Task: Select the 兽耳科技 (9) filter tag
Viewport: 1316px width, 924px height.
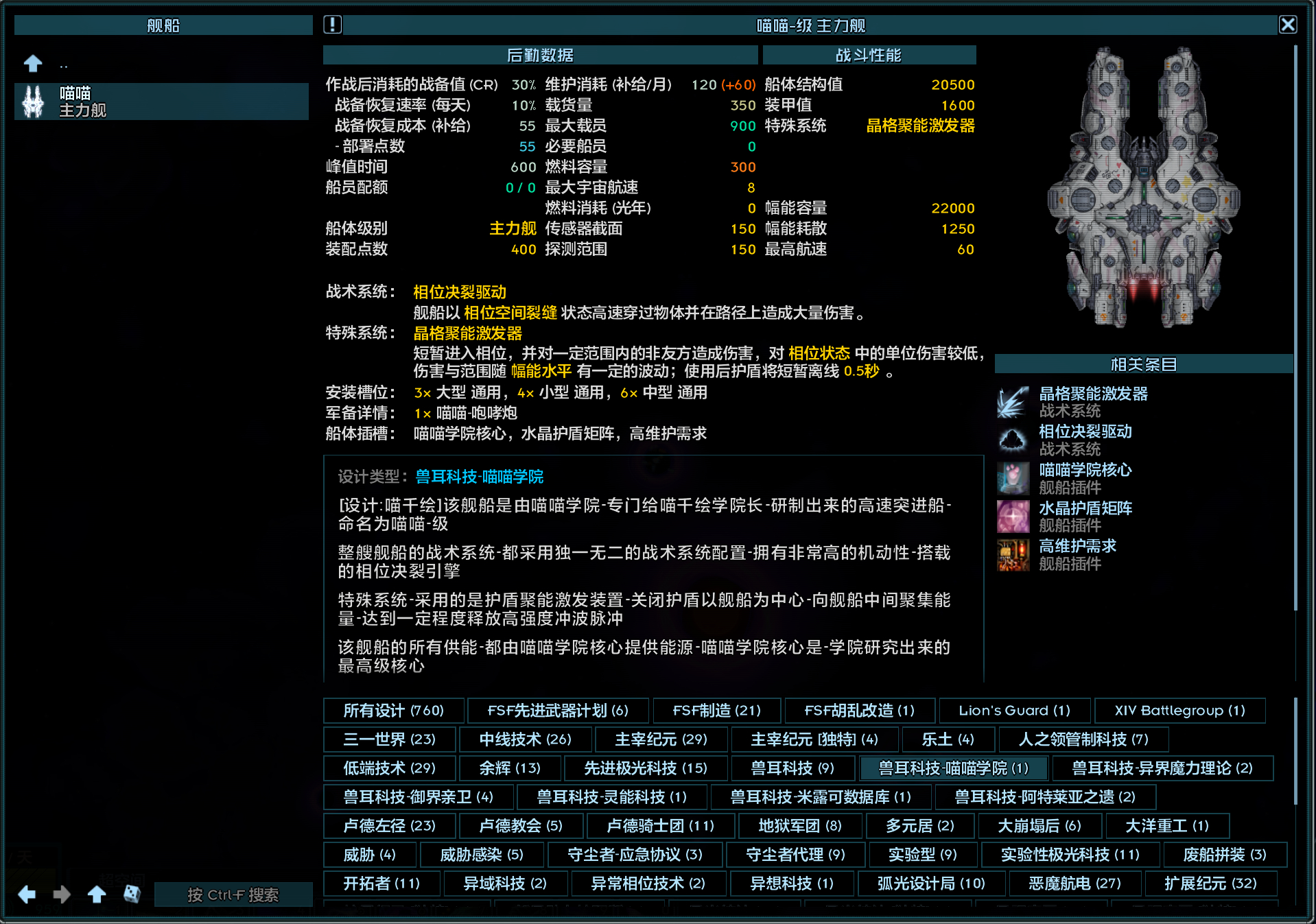Action: (792, 768)
